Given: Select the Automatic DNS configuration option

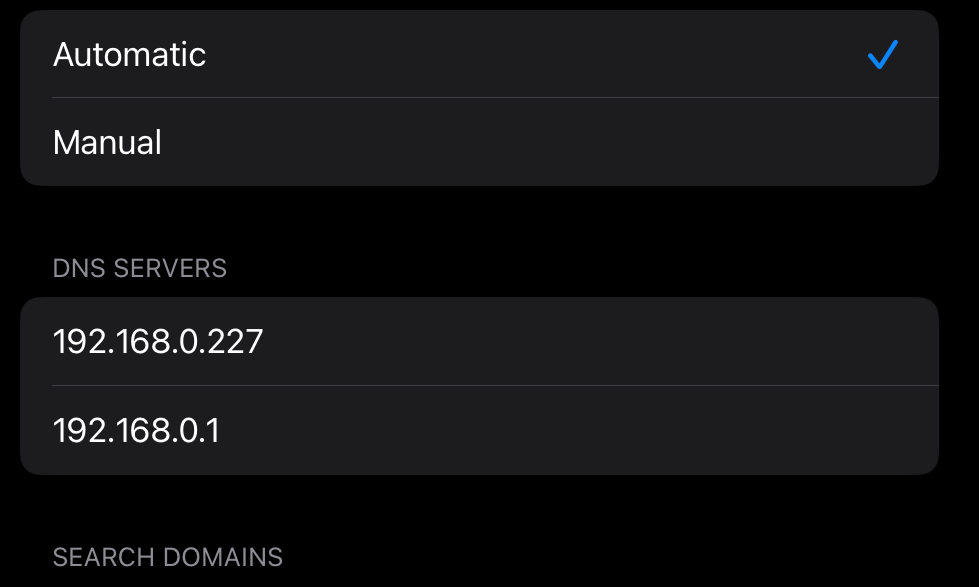Looking at the screenshot, I should tap(480, 54).
